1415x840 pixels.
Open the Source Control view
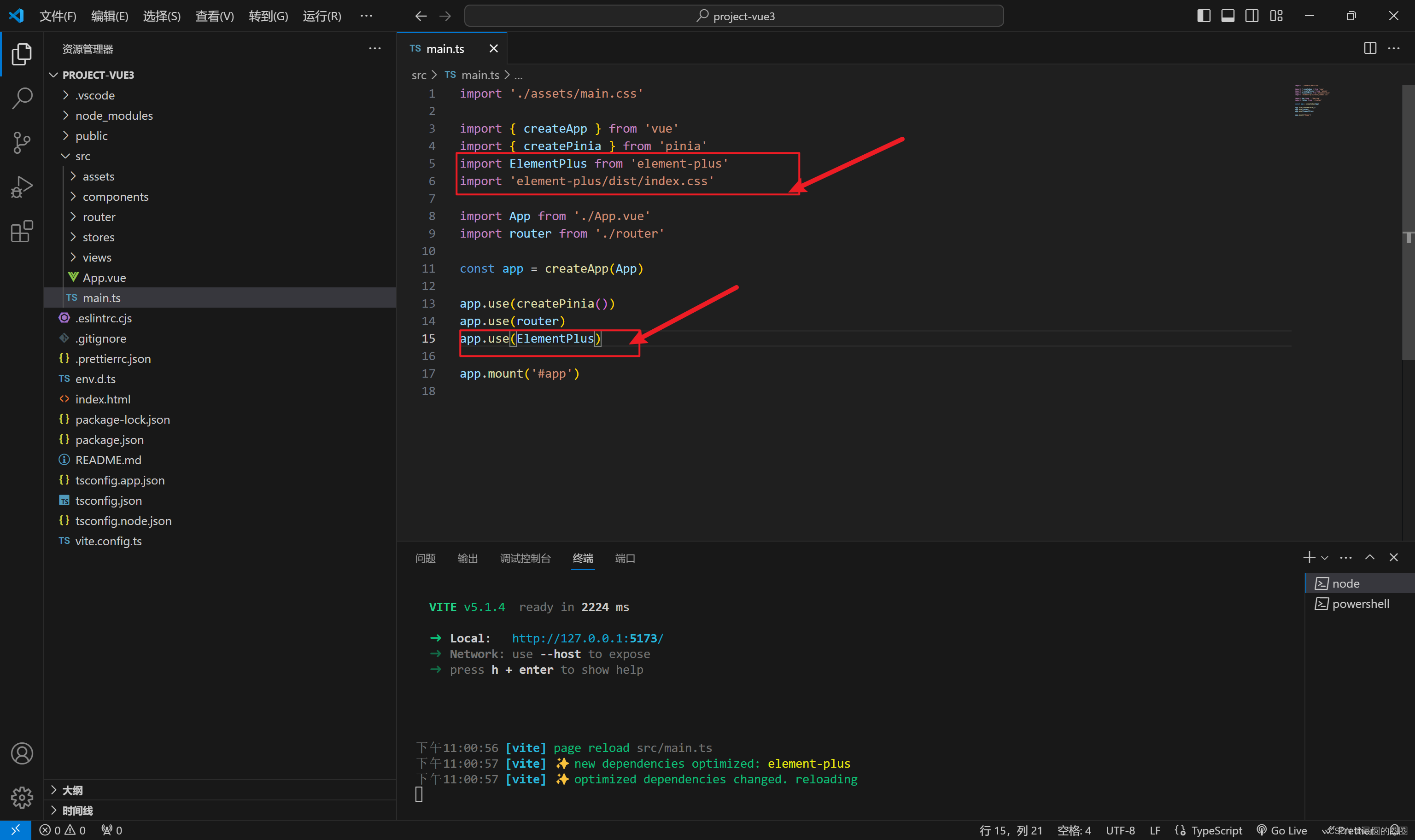pos(22,143)
